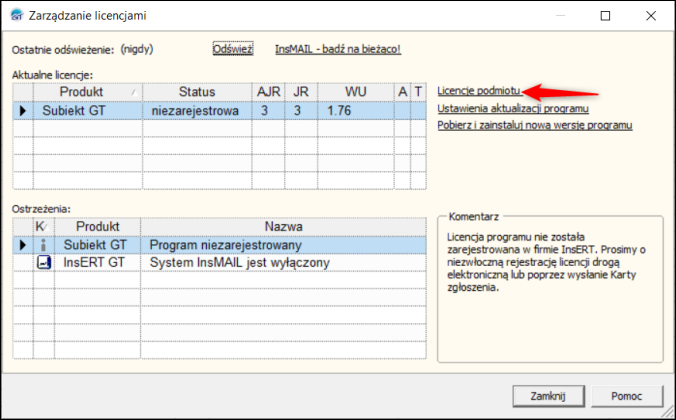Click the Pomoc button
This screenshot has height=420, width=676.
coord(627,396)
